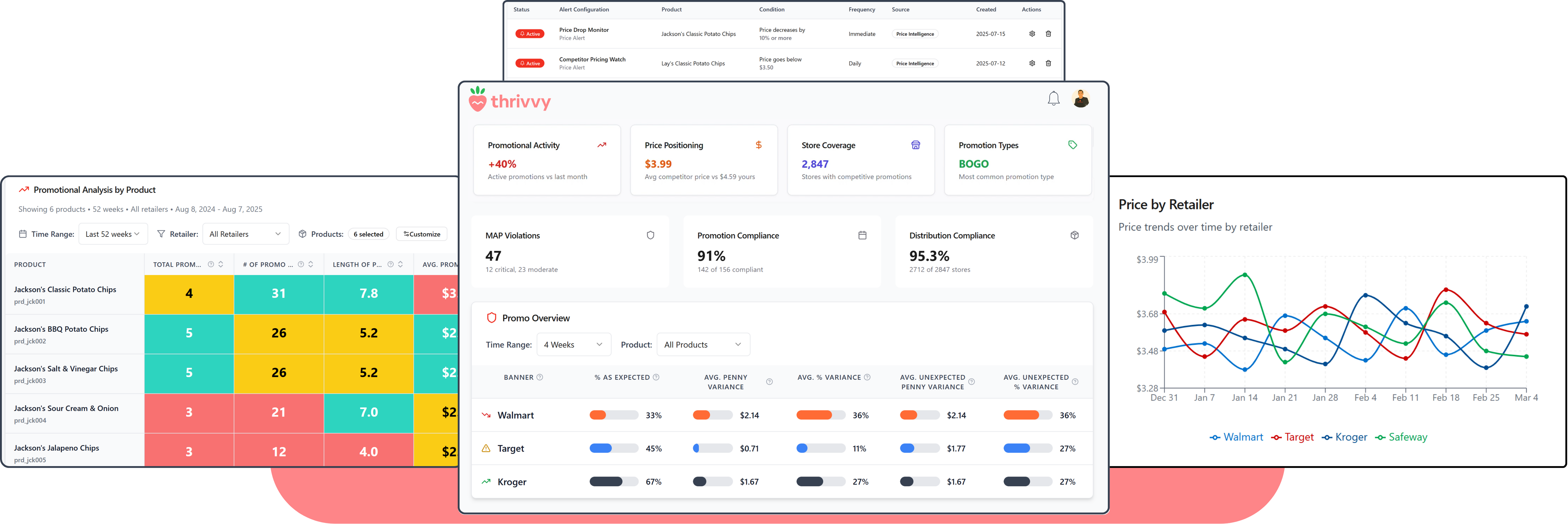Delete the Competitor Pricing Watch alert

pyautogui.click(x=1049, y=63)
